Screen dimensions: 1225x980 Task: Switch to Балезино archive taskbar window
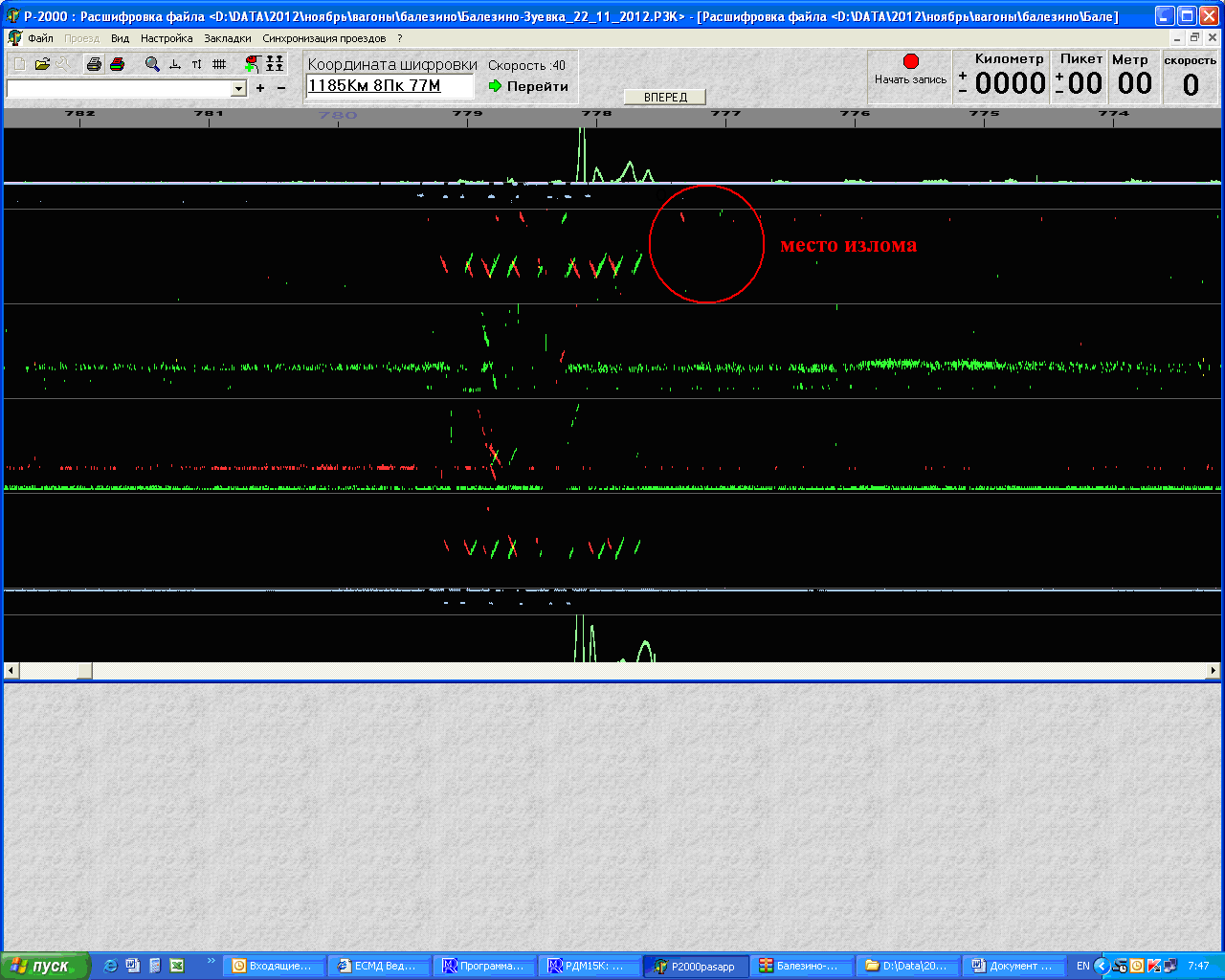800,966
